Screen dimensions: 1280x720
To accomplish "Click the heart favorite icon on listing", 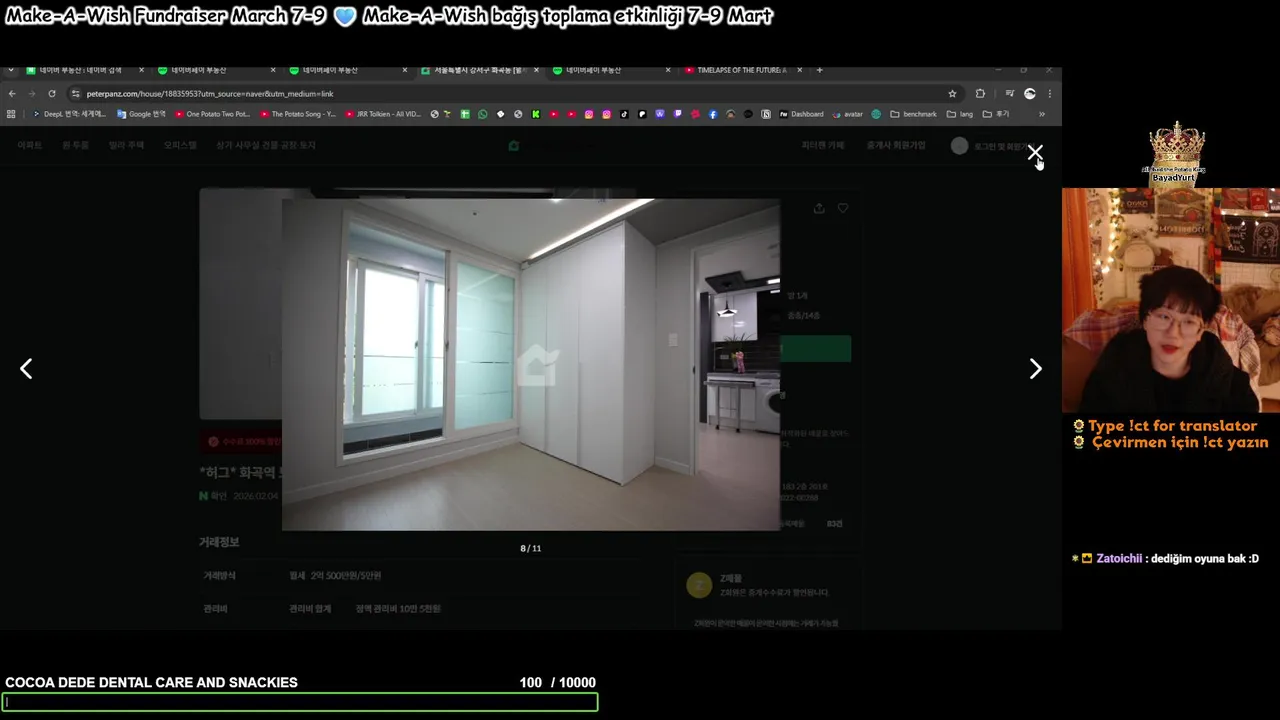I will (843, 208).
